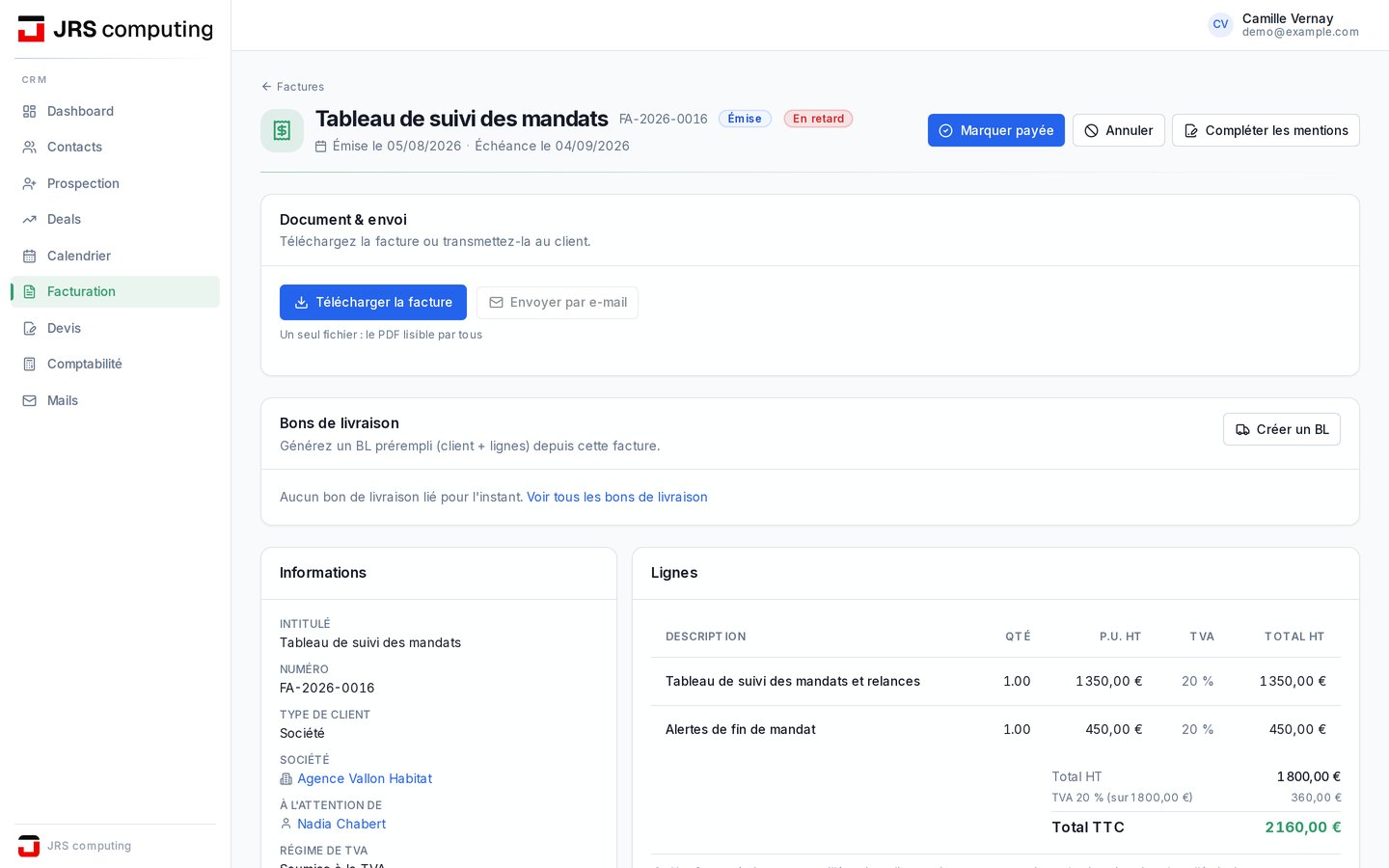Click the JRS computing logo icon

click(31, 29)
